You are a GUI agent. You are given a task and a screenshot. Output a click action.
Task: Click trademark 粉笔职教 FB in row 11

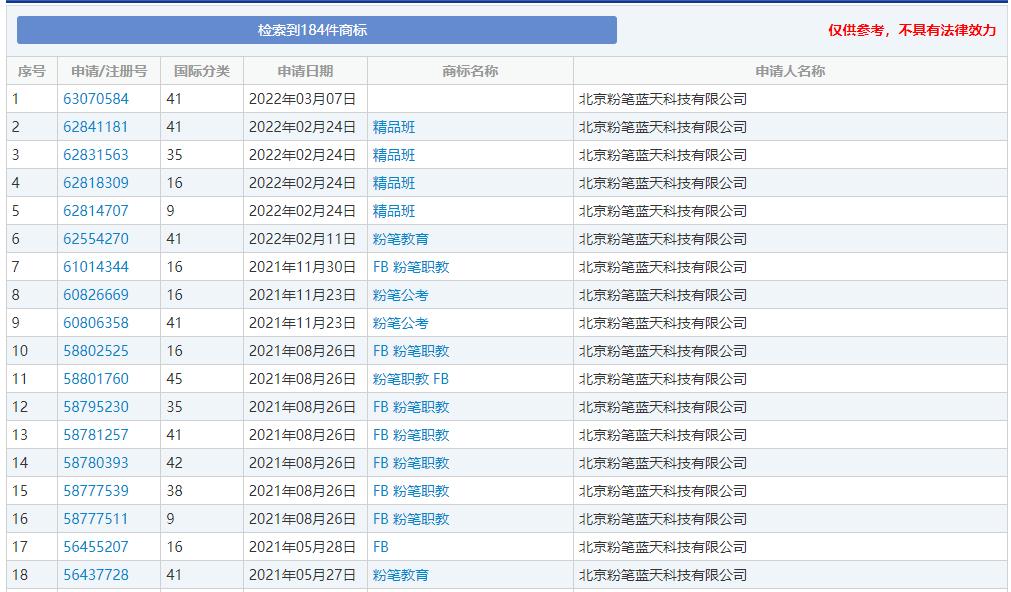pyautogui.click(x=411, y=379)
